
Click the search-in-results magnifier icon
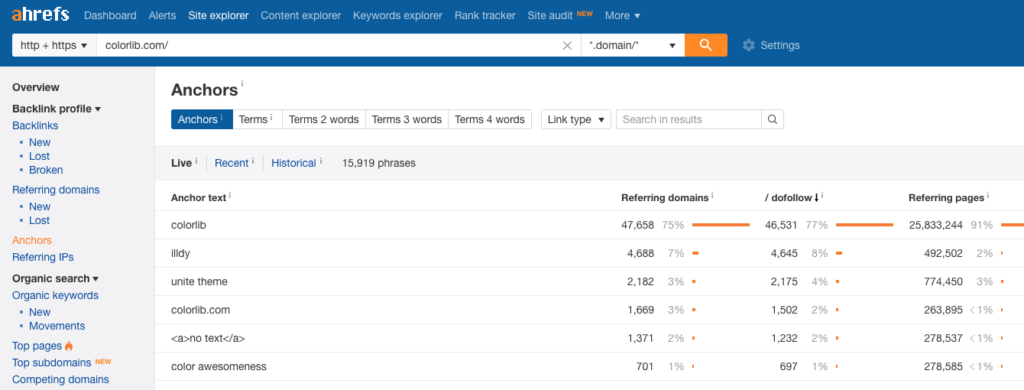[x=772, y=120]
